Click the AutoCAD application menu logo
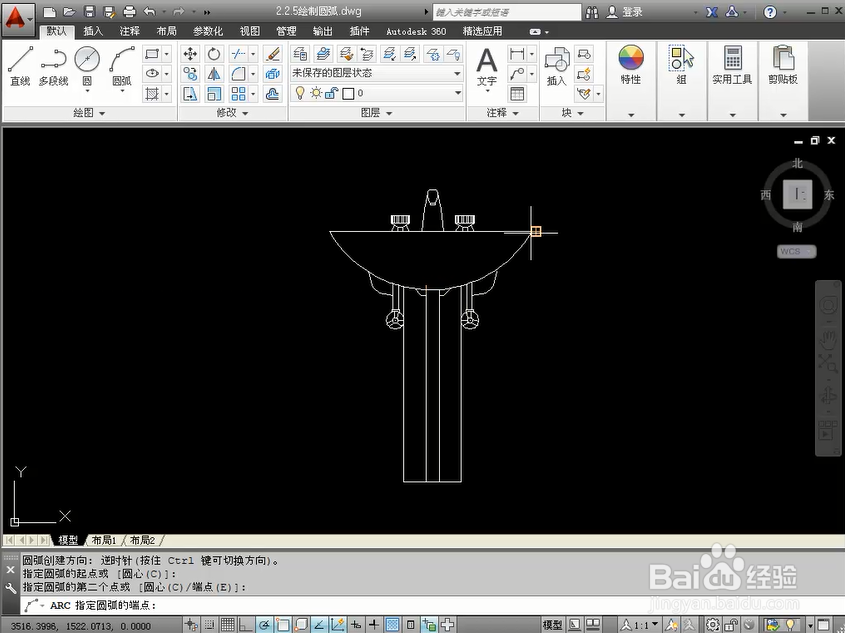 [x=16, y=19]
